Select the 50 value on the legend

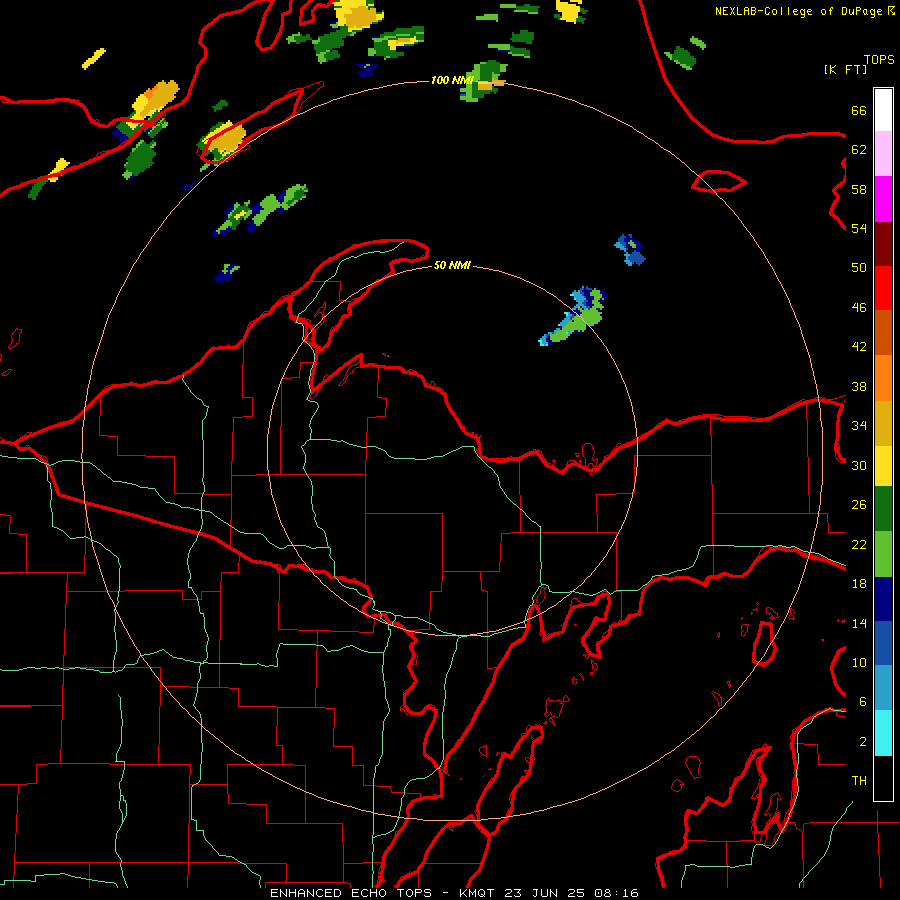tap(859, 268)
